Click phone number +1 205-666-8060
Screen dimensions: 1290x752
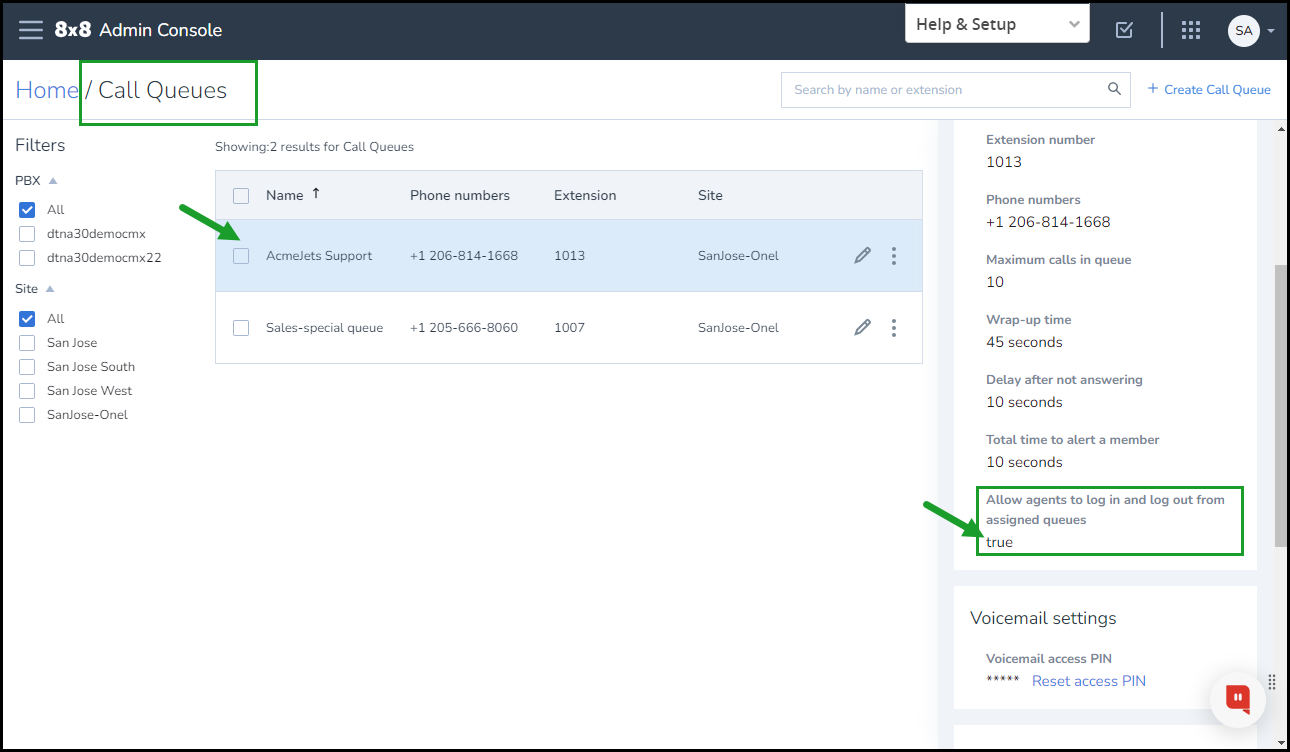click(x=464, y=328)
